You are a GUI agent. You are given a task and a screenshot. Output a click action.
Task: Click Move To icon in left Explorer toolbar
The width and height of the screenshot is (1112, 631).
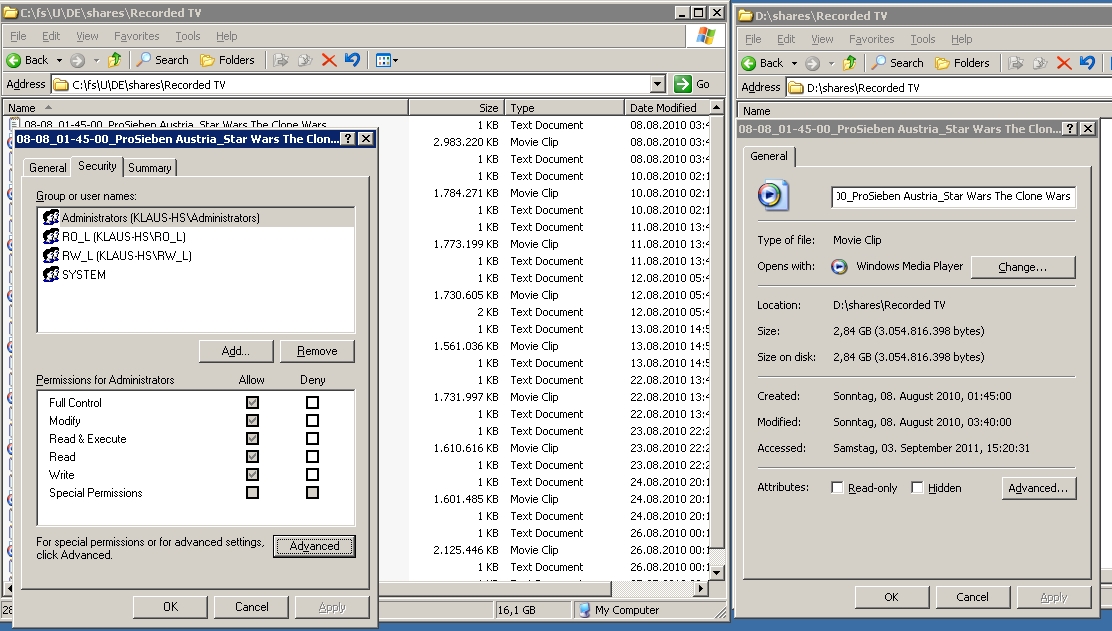point(281,60)
